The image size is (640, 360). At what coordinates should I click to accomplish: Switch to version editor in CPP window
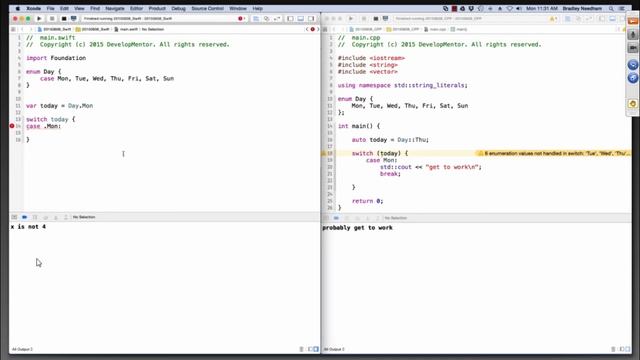click(x=589, y=19)
